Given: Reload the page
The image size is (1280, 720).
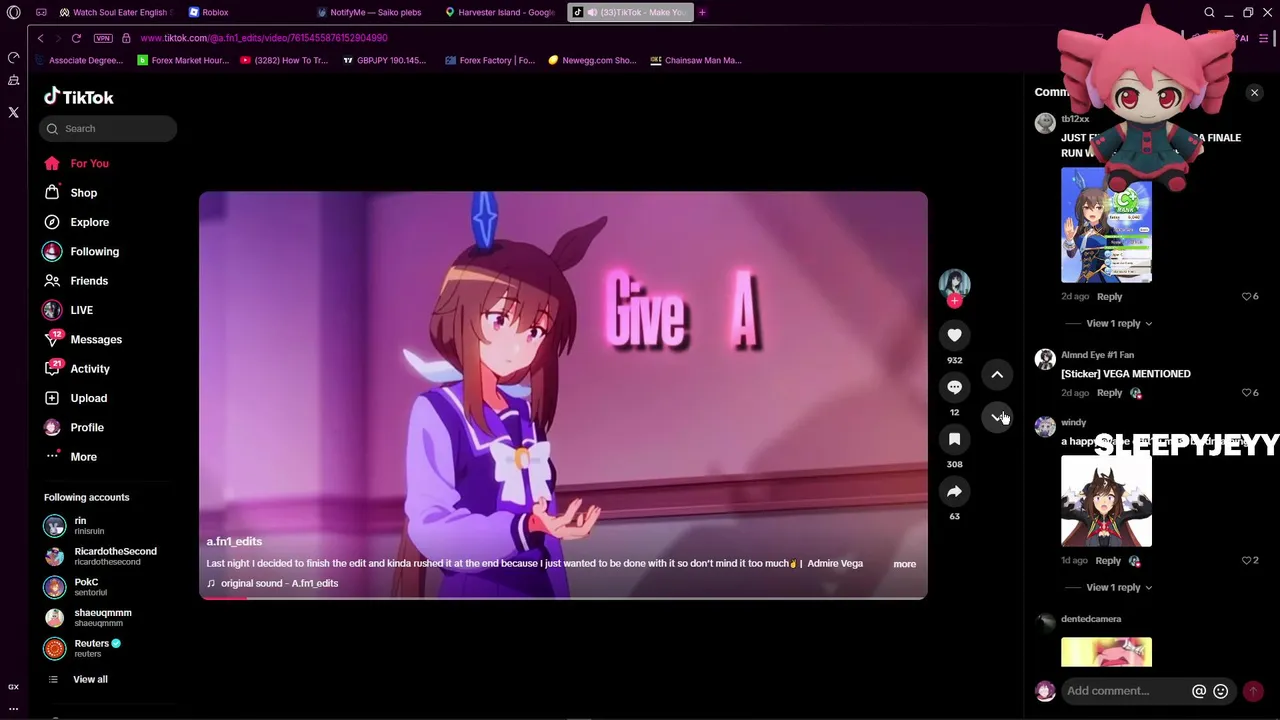Looking at the screenshot, I should [x=76, y=38].
